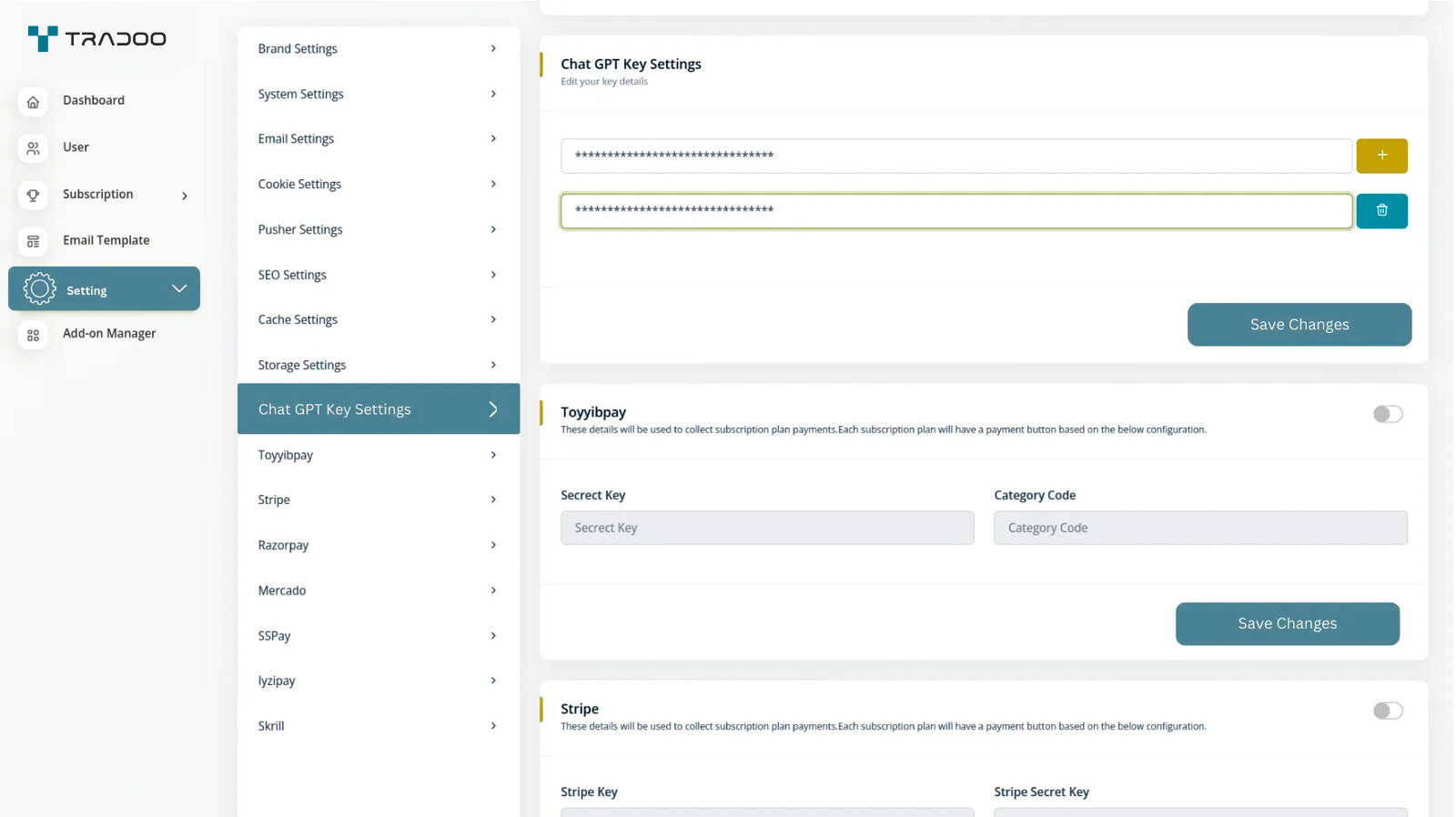Click the Setting gear icon
The height and width of the screenshot is (817, 1456).
click(39, 289)
